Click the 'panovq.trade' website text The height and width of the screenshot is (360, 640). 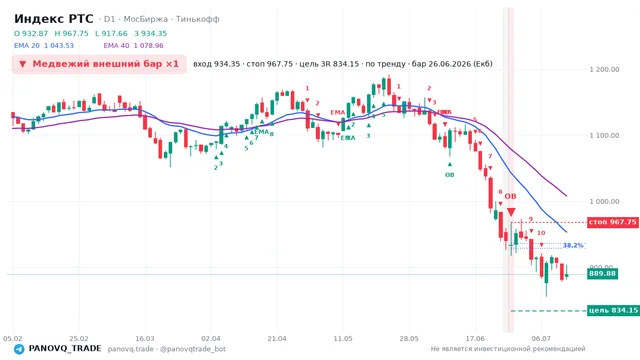pos(131,349)
